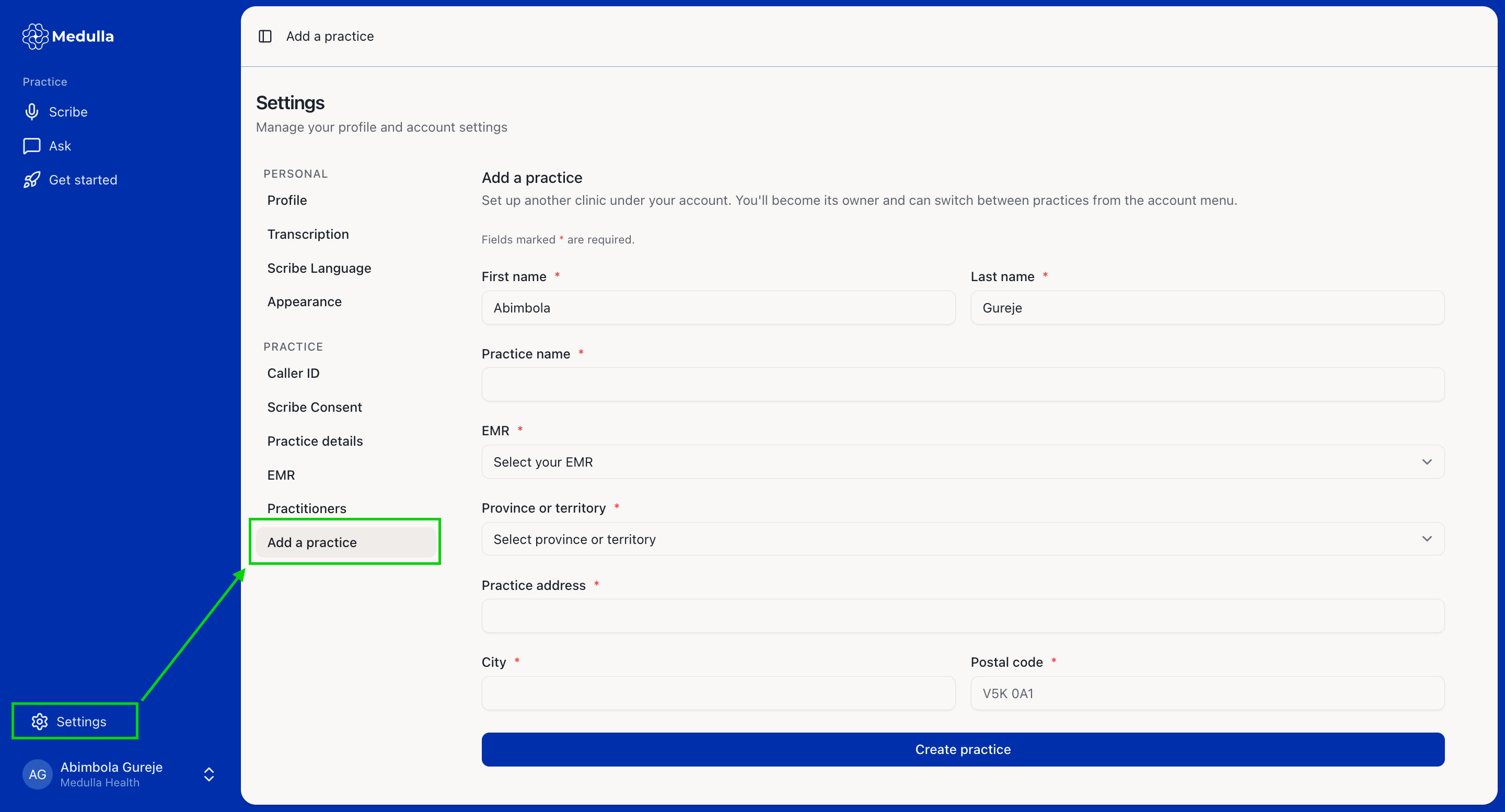Click the Practice label in the sidebar
This screenshot has height=812, width=1505.
point(45,82)
